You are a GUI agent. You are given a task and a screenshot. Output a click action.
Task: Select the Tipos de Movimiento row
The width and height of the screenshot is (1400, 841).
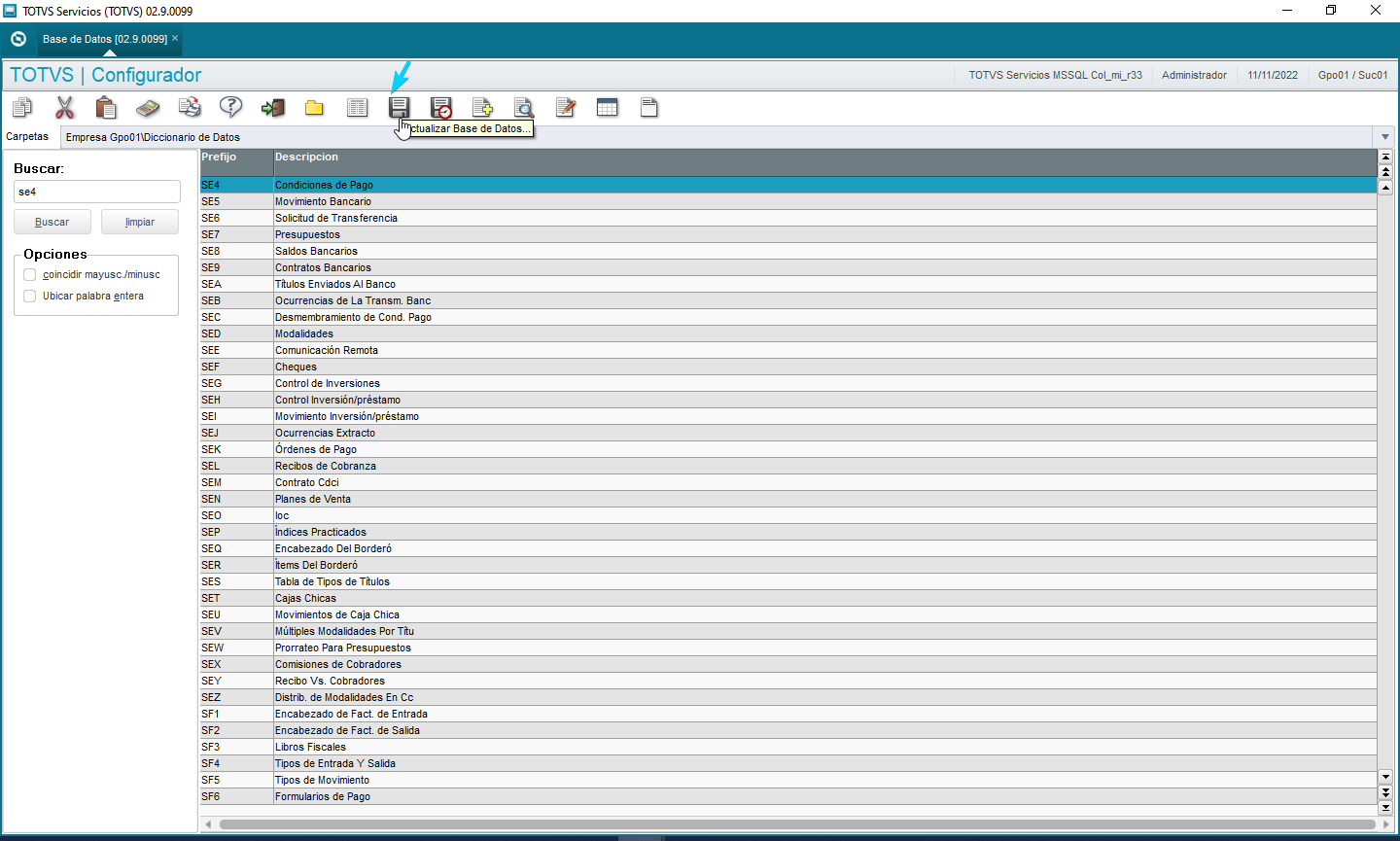point(788,780)
